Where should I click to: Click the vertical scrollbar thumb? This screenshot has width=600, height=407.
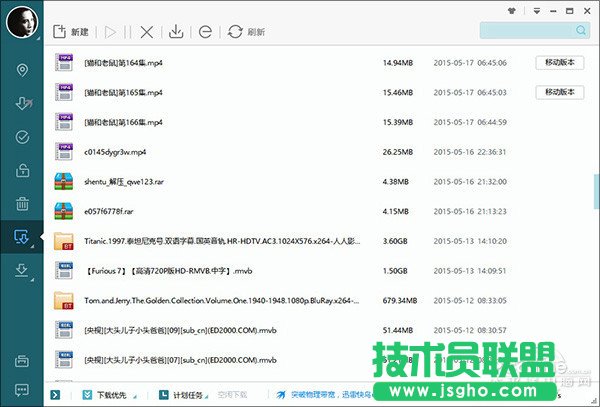(x=597, y=191)
